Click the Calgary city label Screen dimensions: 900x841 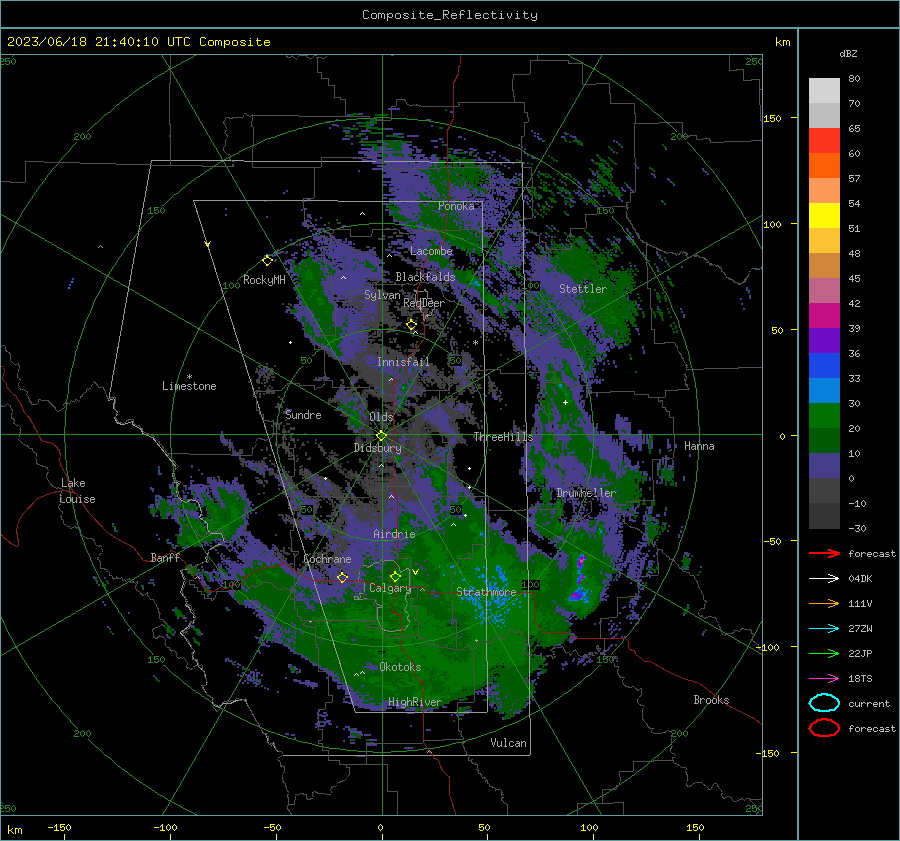(390, 588)
